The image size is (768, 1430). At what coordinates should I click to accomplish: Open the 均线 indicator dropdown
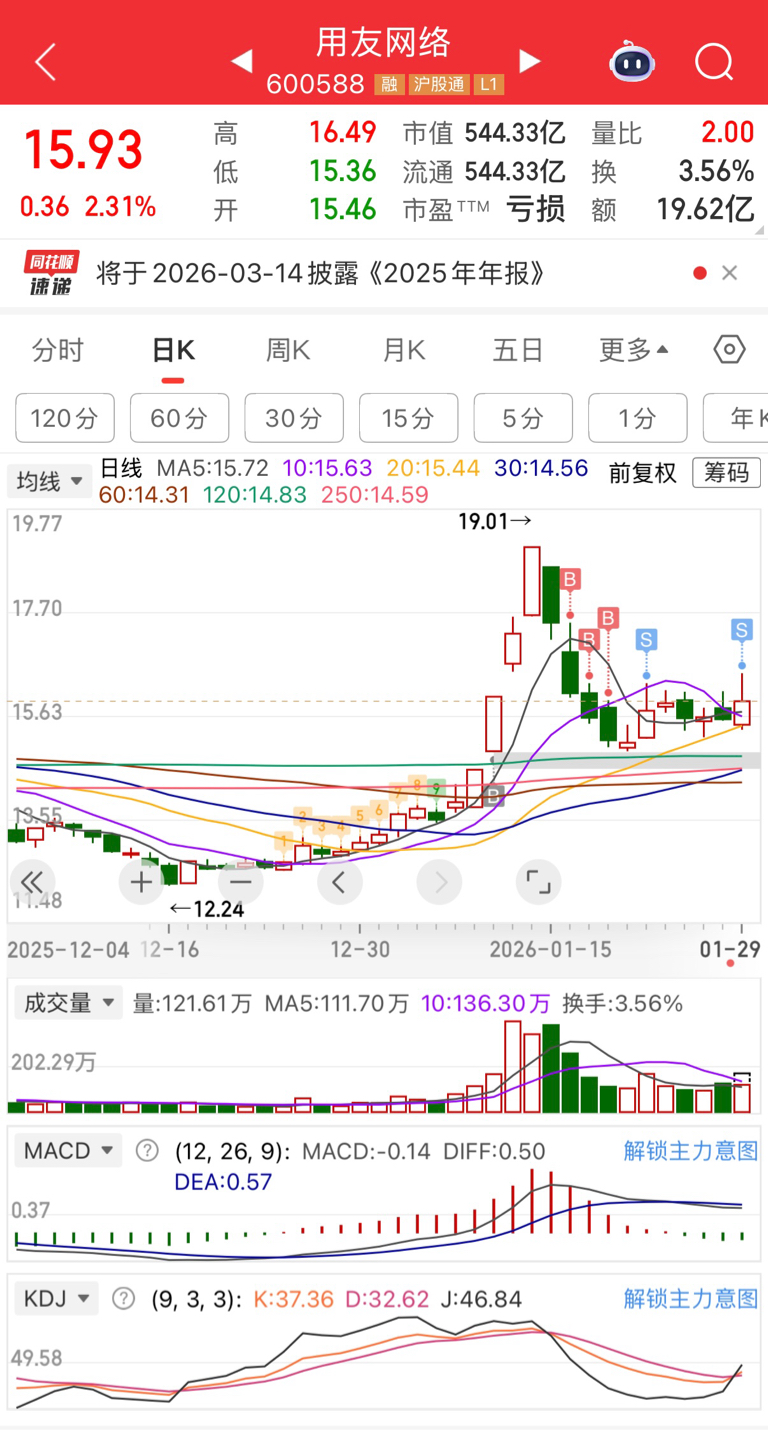pos(50,481)
